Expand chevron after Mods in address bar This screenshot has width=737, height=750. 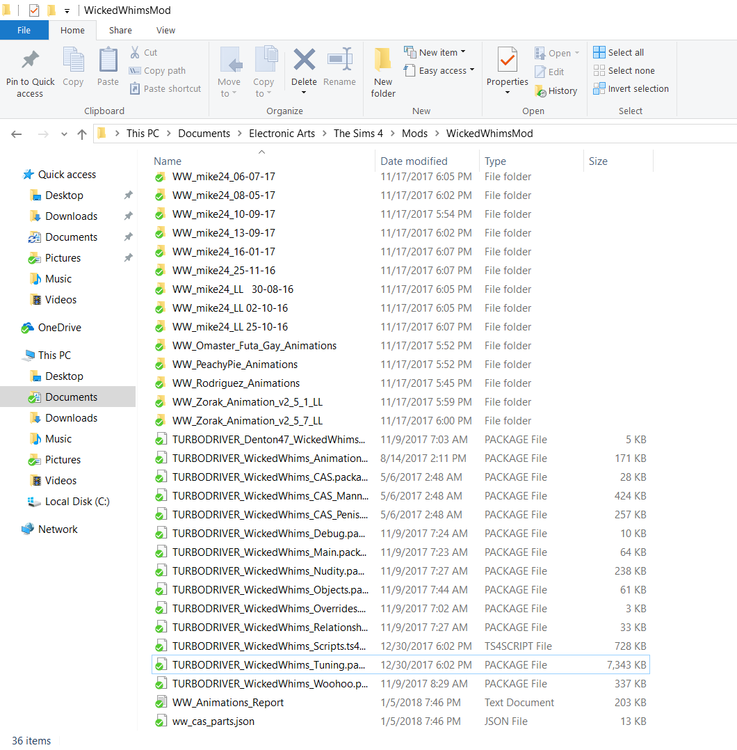click(437, 133)
